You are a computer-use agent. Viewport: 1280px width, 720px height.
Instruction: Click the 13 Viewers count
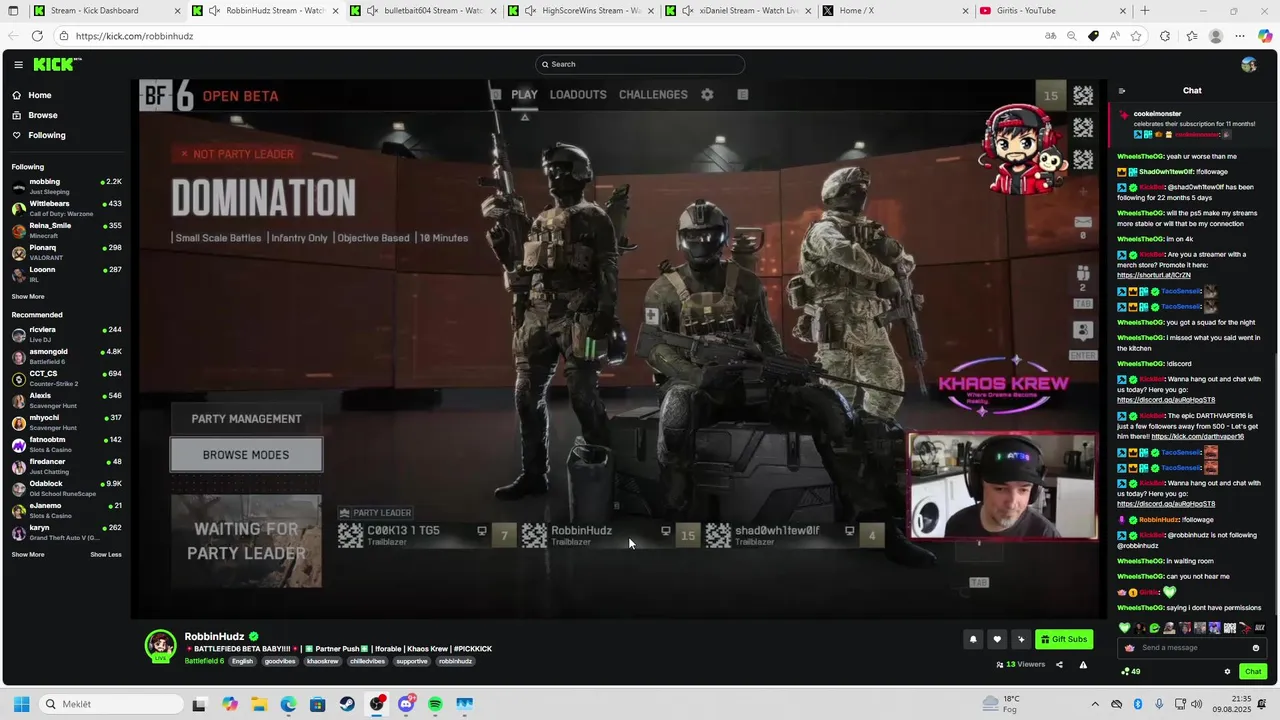[x=1020, y=664]
